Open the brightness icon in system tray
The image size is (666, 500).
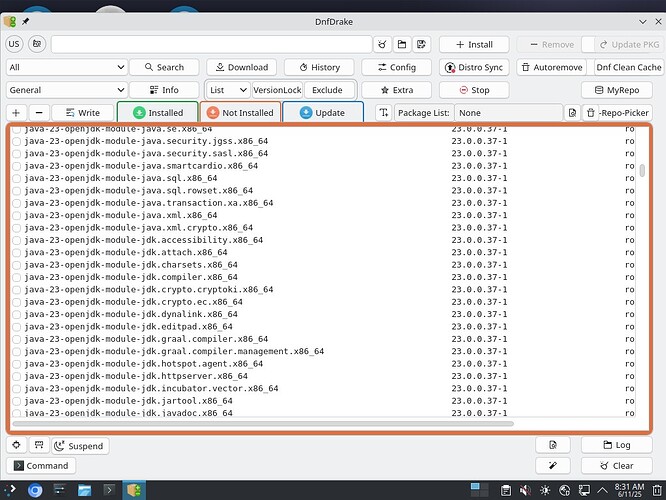545,491
